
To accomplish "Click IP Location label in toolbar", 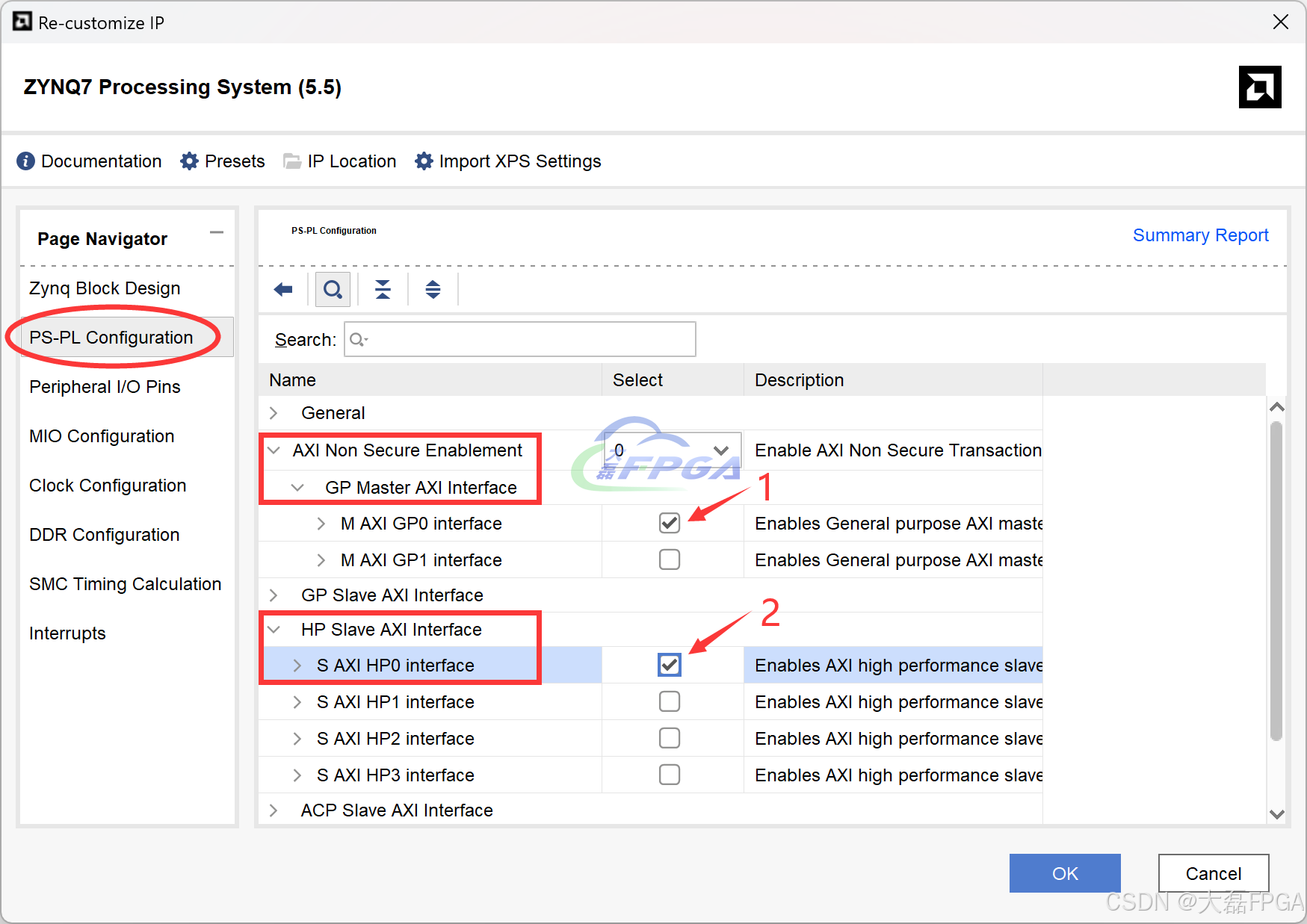I will [352, 161].
